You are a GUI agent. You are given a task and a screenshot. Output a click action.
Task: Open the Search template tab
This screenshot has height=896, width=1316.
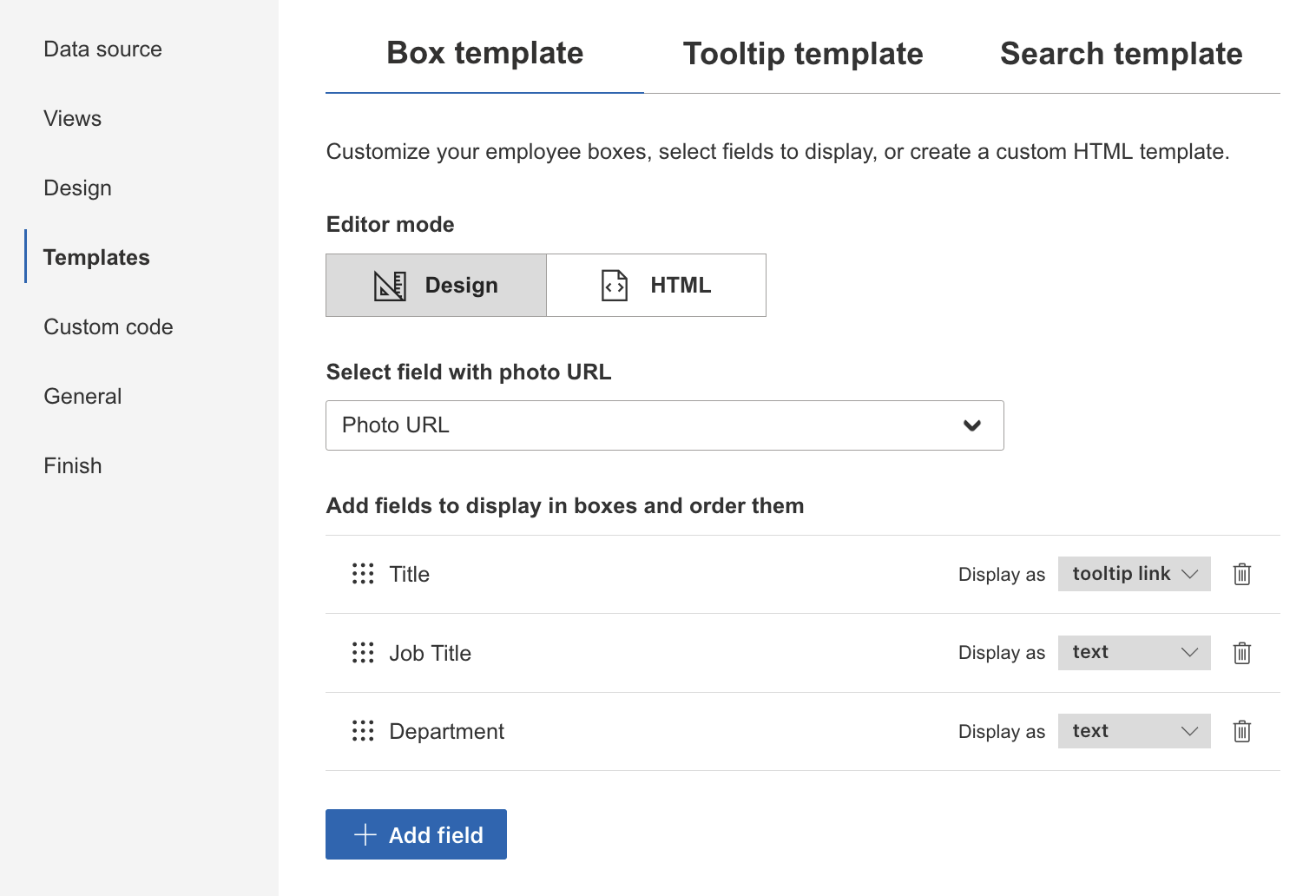coord(1121,54)
